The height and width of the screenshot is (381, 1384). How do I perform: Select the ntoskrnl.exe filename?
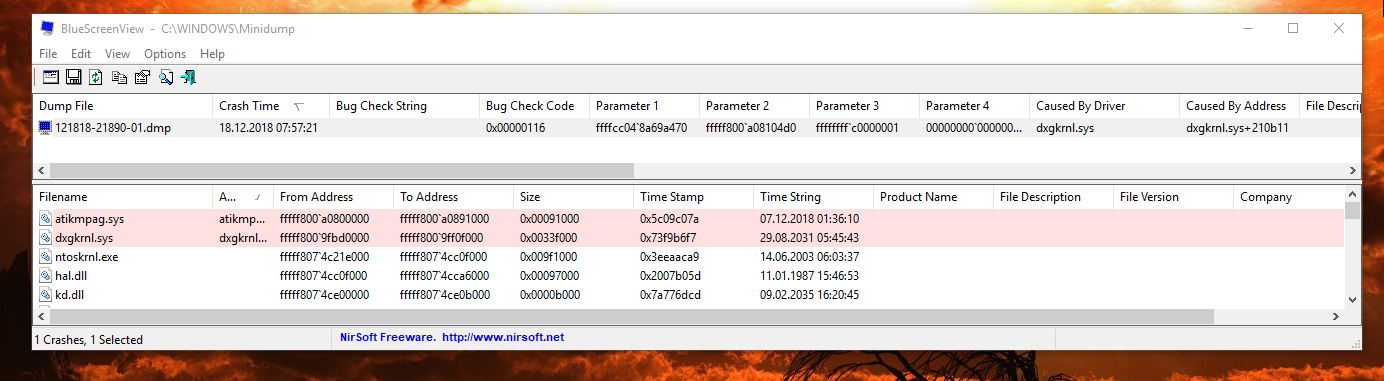[x=87, y=257]
